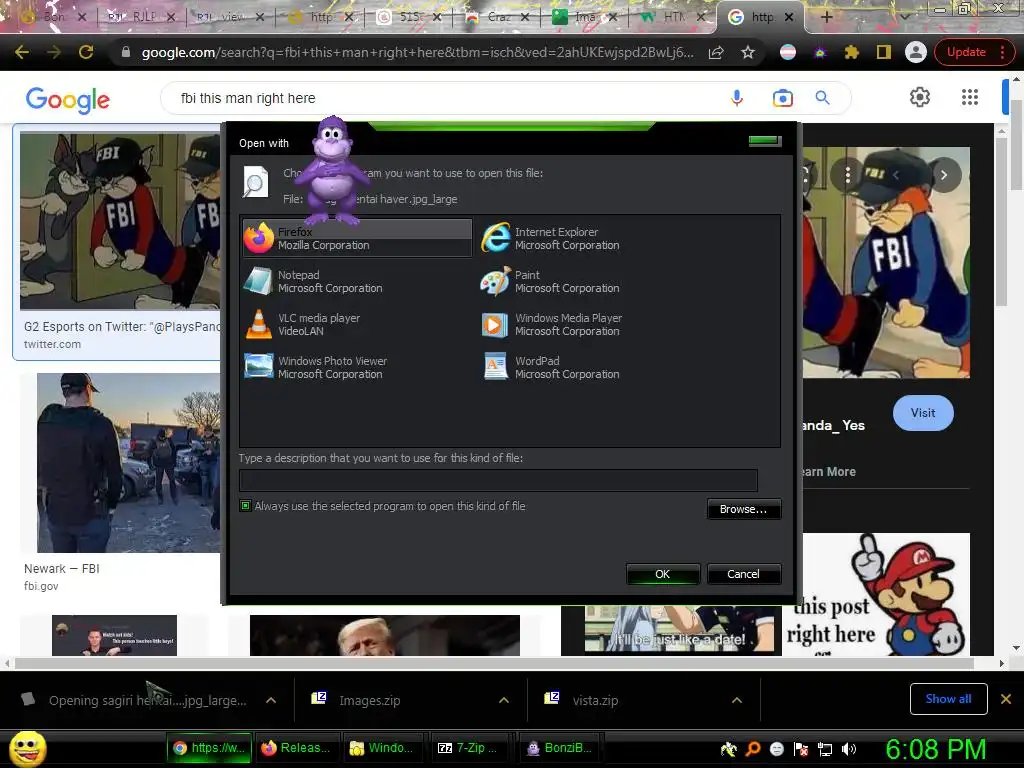Bookmark this page with the star icon
The height and width of the screenshot is (768, 1024).
click(748, 52)
